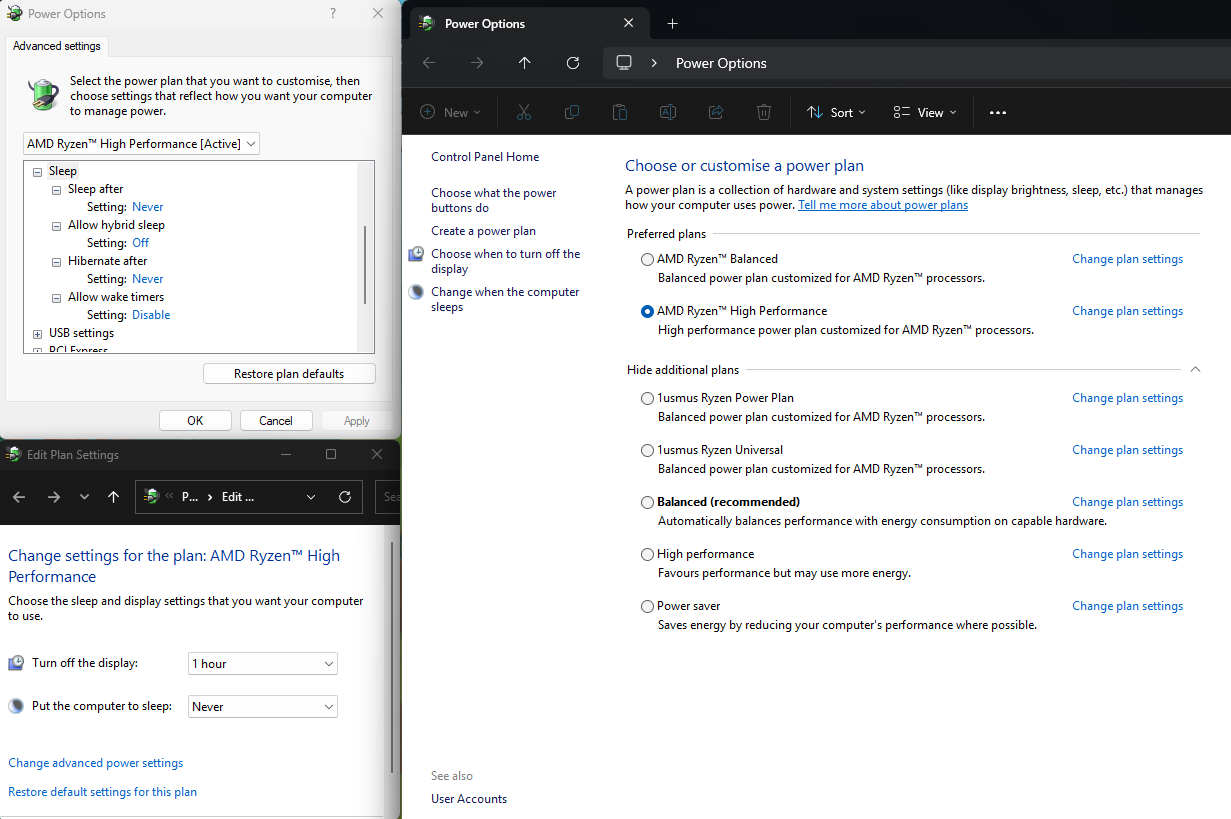Image resolution: width=1231 pixels, height=819 pixels.
Task: Click the help question mark in Advanced settings dialog
Action: [333, 13]
